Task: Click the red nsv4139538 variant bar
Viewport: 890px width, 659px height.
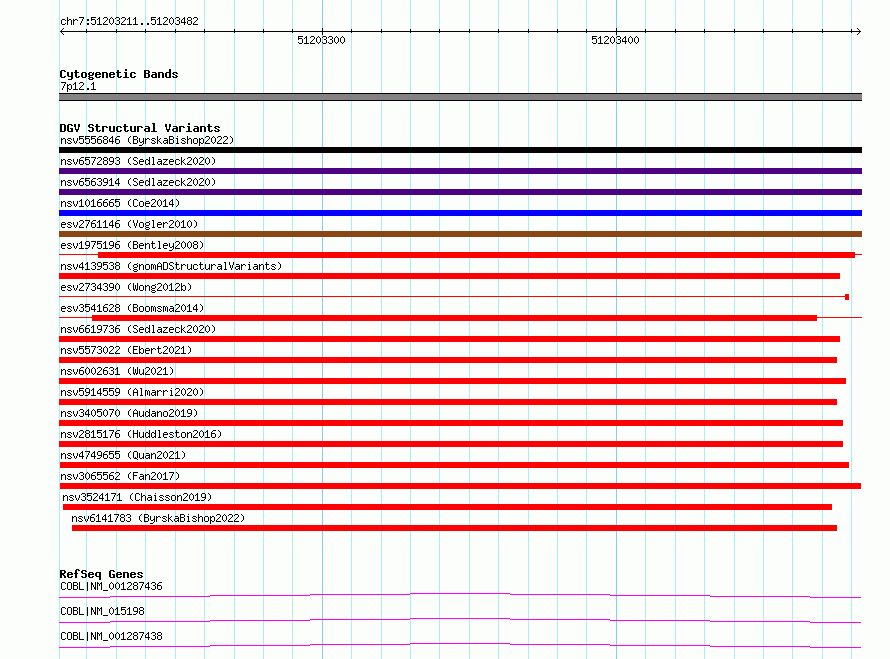Action: [x=450, y=276]
